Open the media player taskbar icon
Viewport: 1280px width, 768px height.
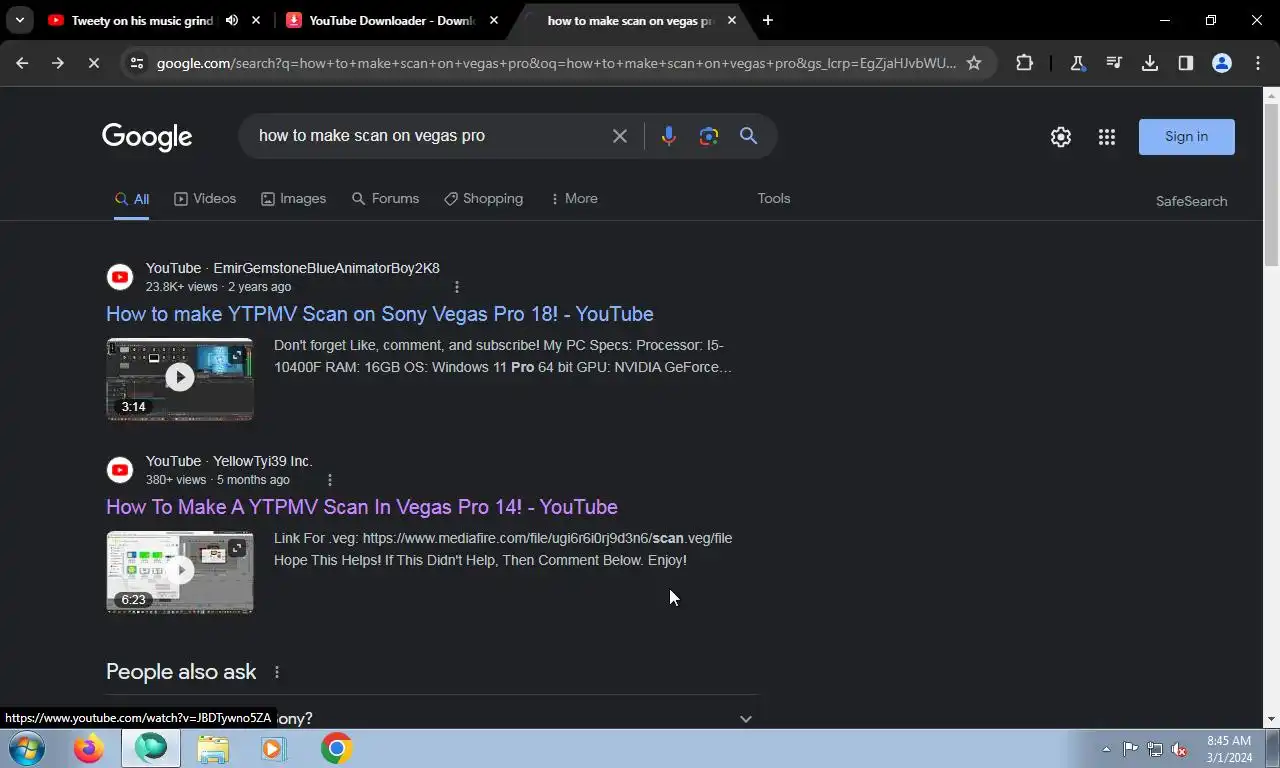273,748
